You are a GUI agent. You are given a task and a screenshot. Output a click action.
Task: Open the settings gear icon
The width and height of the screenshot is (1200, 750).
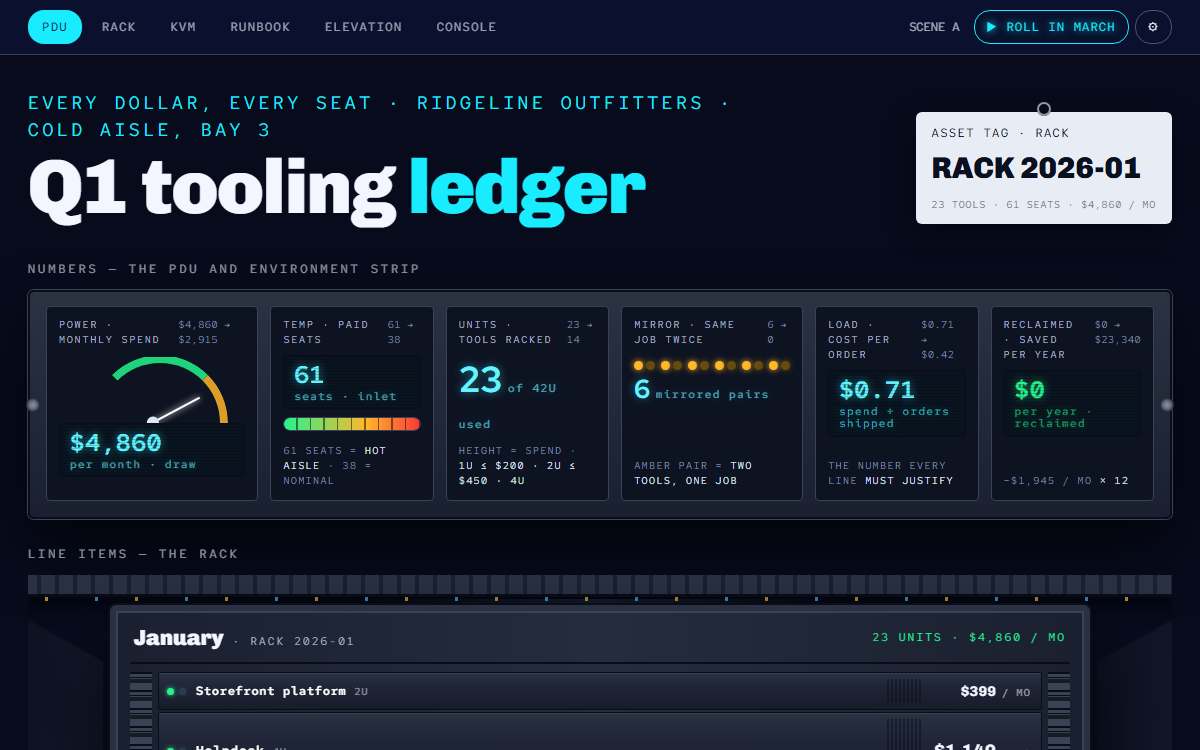tap(1153, 27)
